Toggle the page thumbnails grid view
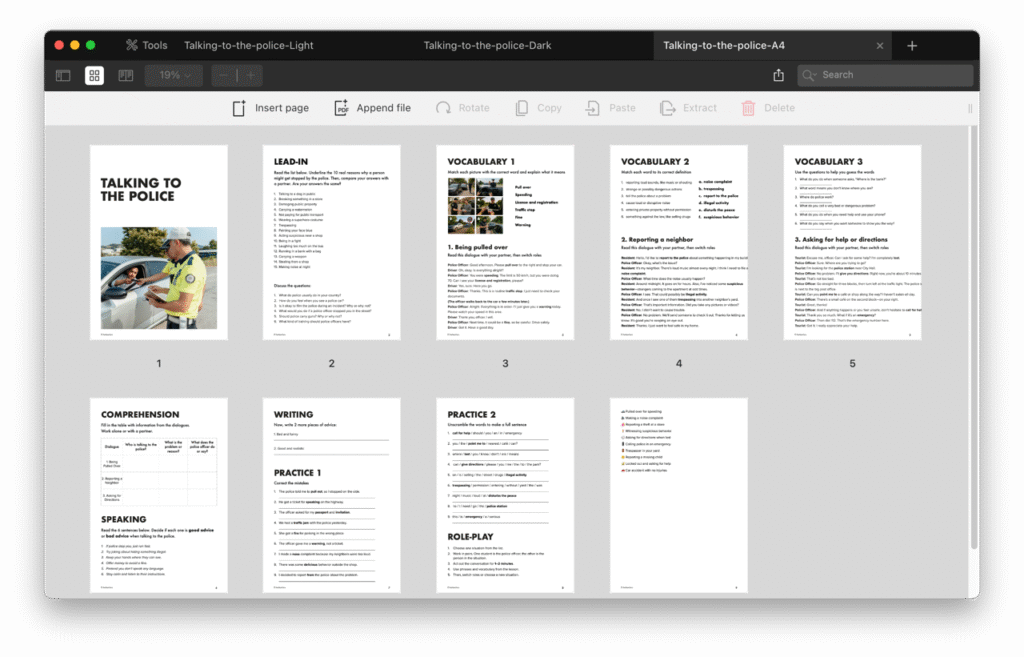1024x657 pixels. [94, 75]
